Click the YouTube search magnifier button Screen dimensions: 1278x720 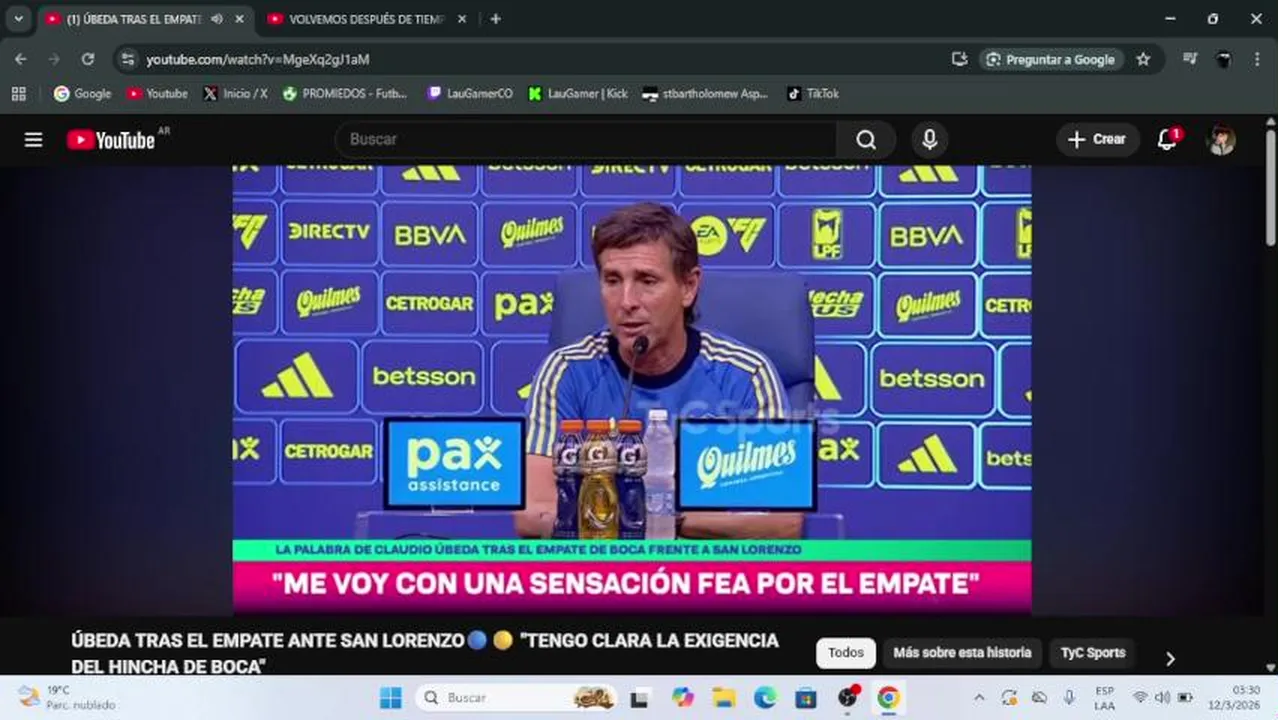coord(866,140)
